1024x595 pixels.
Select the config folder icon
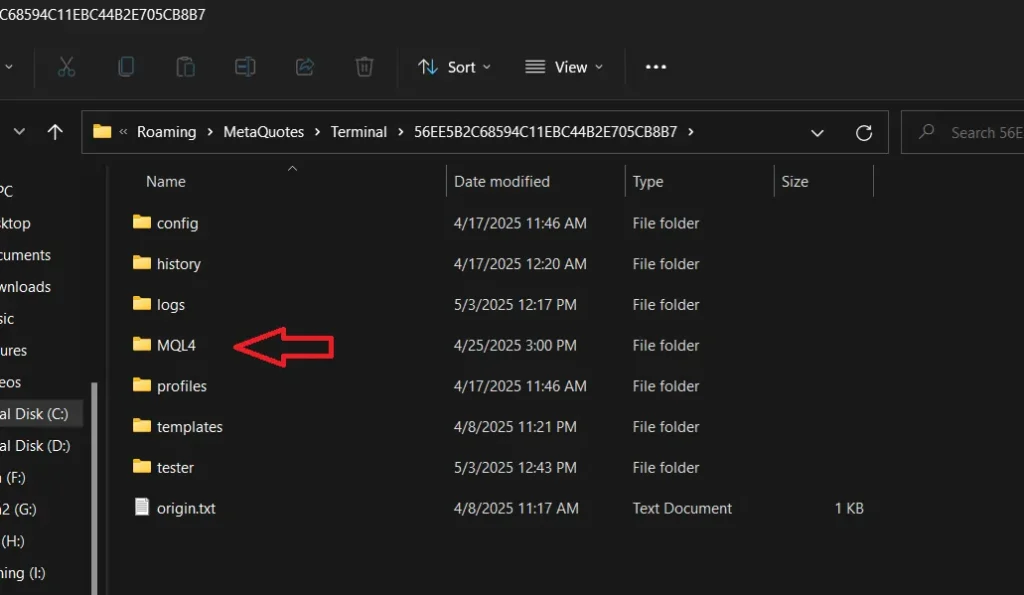[142, 222]
